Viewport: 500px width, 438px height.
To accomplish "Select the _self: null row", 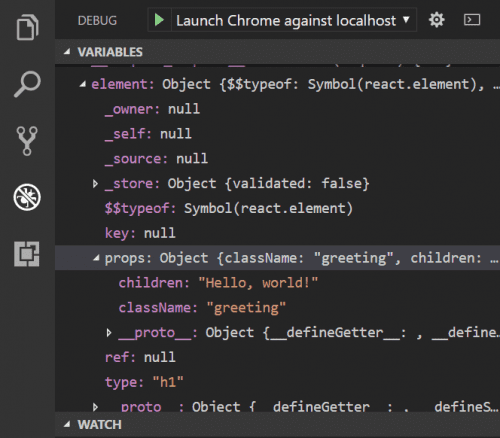I will (277, 134).
